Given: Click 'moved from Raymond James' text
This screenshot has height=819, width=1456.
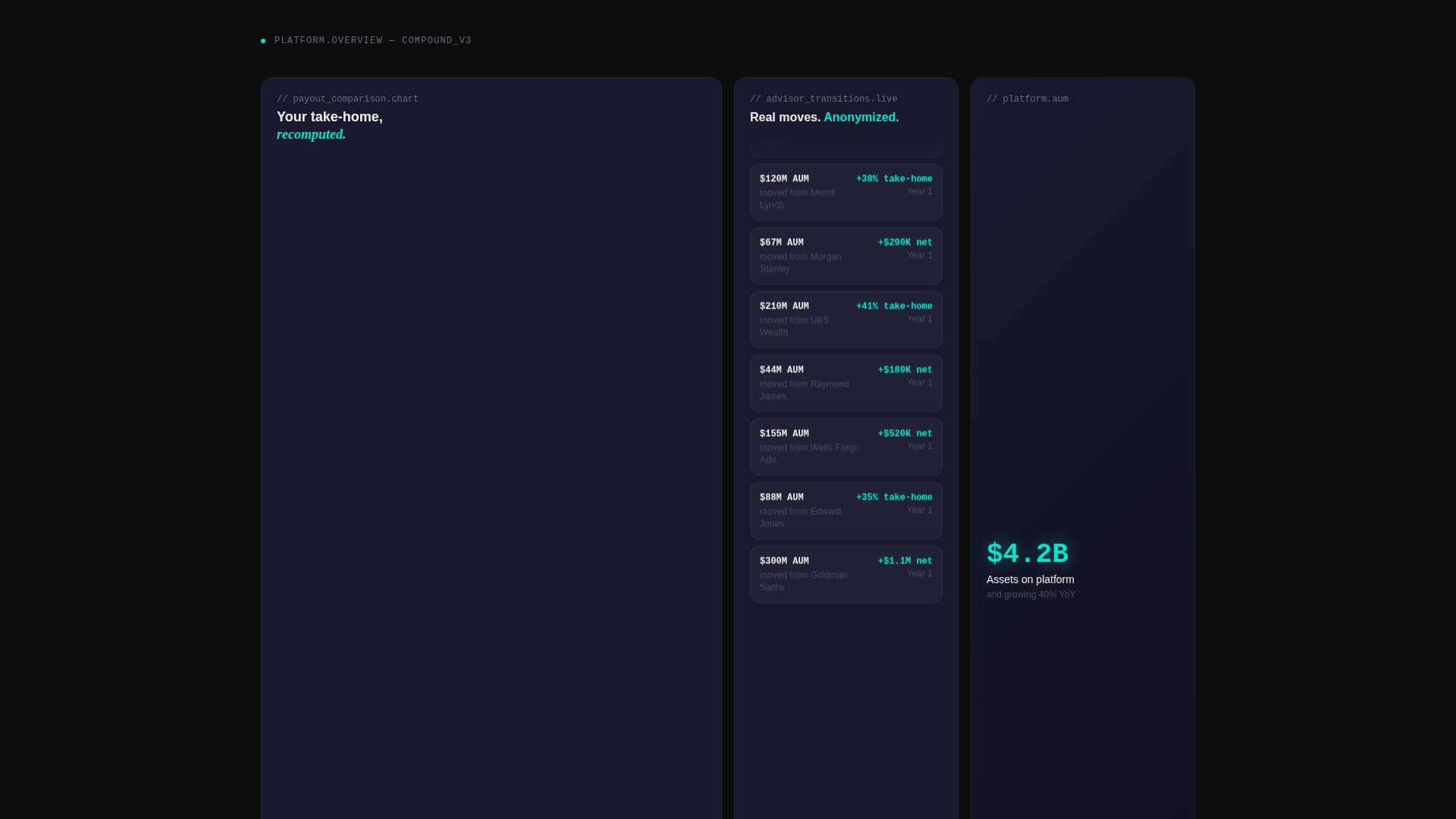Looking at the screenshot, I should (805, 390).
